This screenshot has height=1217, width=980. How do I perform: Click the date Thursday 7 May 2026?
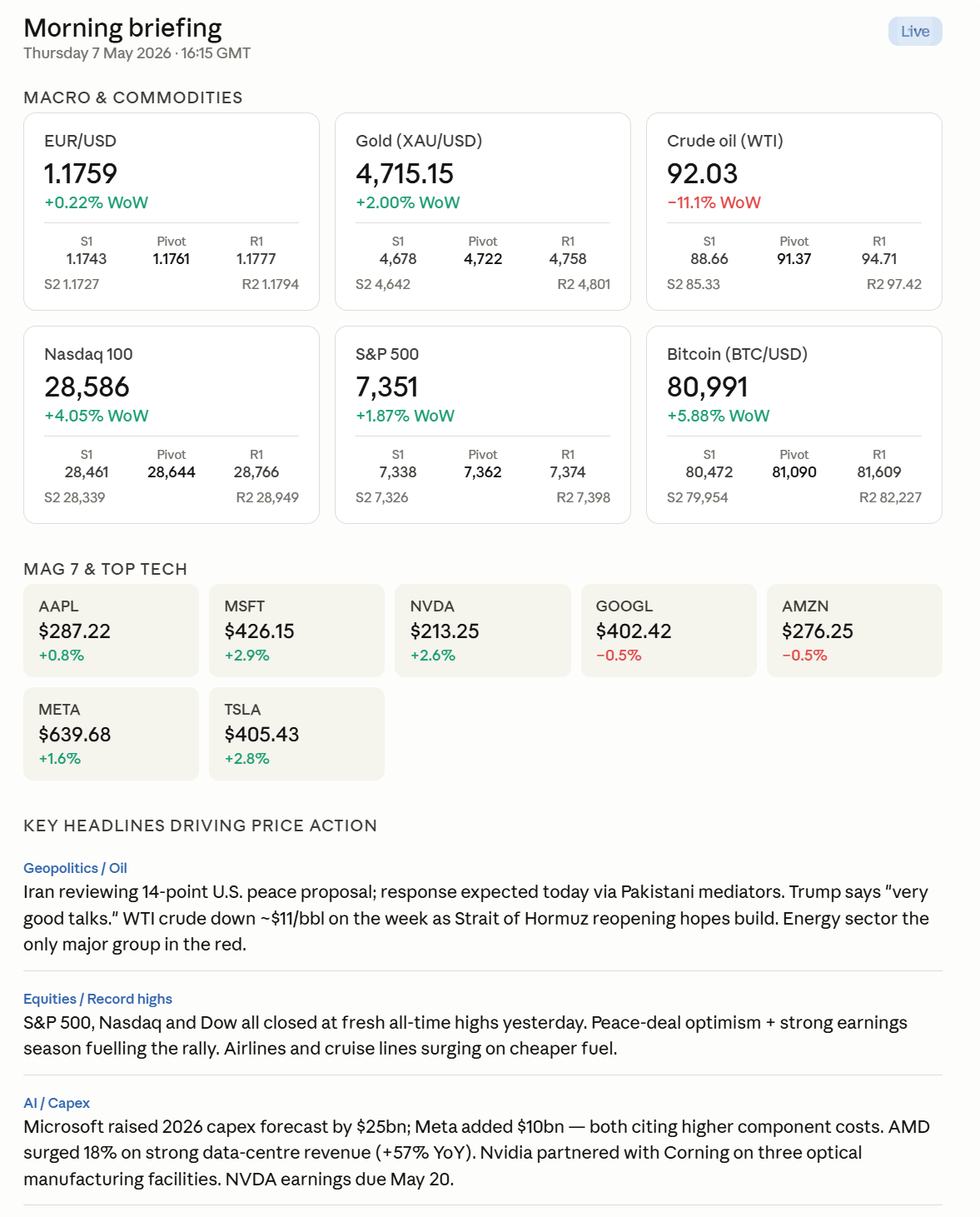(x=97, y=53)
